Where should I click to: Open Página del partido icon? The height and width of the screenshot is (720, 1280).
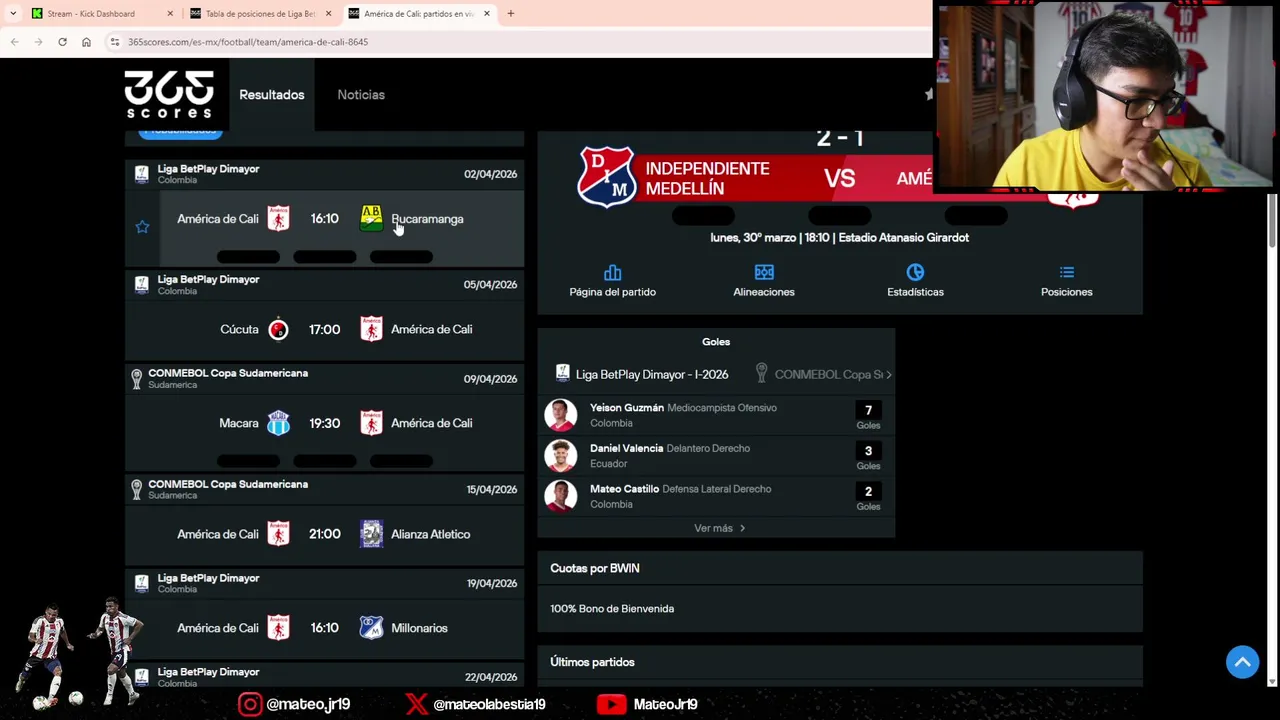[x=612, y=273]
